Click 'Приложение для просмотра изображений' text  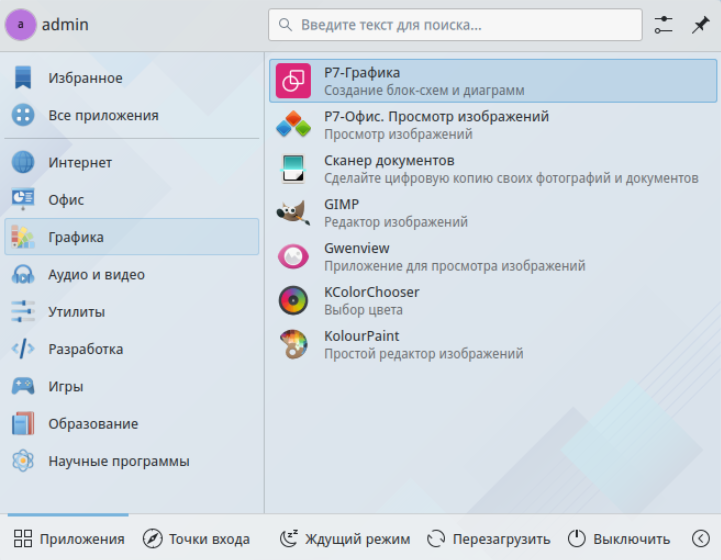click(x=454, y=266)
